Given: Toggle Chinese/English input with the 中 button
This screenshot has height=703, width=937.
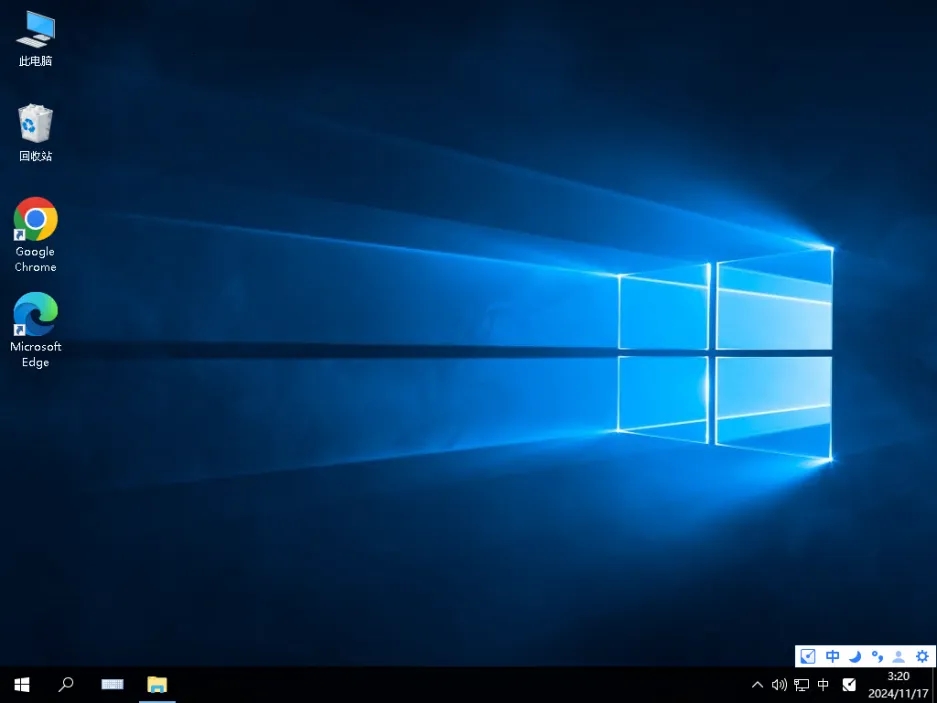Looking at the screenshot, I should [832, 656].
